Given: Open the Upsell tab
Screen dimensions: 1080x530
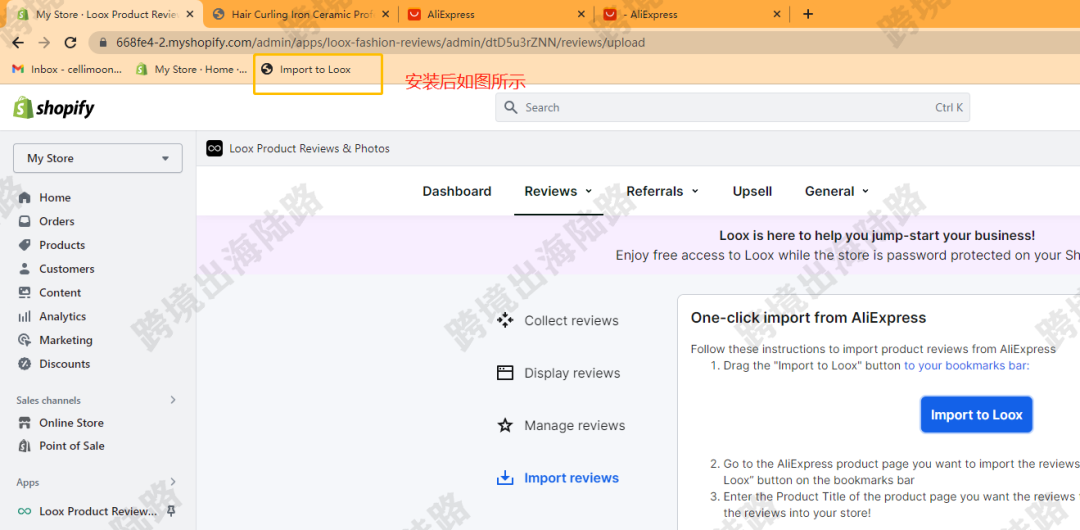Looking at the screenshot, I should point(752,192).
